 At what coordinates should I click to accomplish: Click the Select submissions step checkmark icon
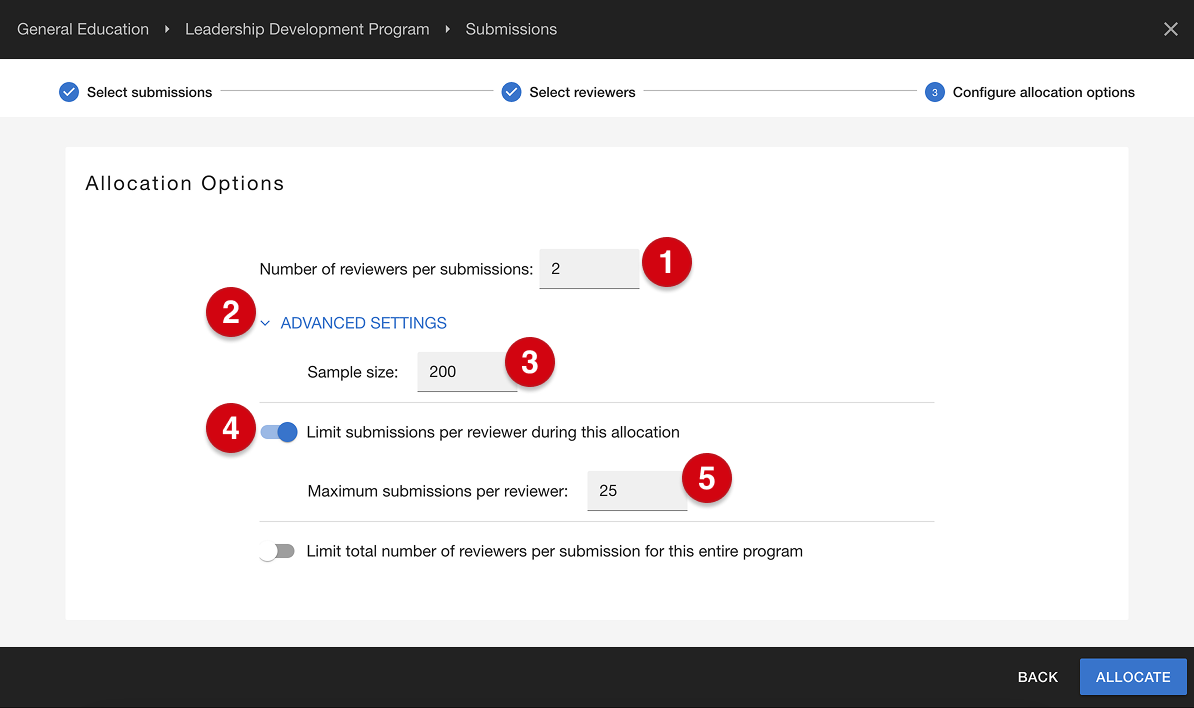(x=69, y=92)
